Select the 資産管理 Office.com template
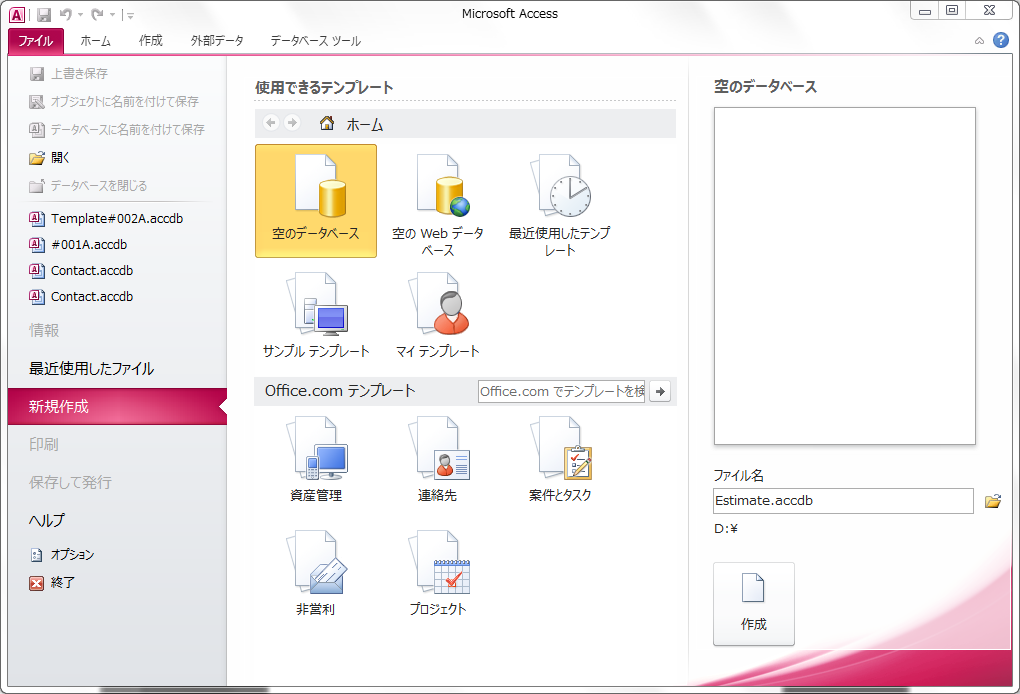 pyautogui.click(x=315, y=459)
